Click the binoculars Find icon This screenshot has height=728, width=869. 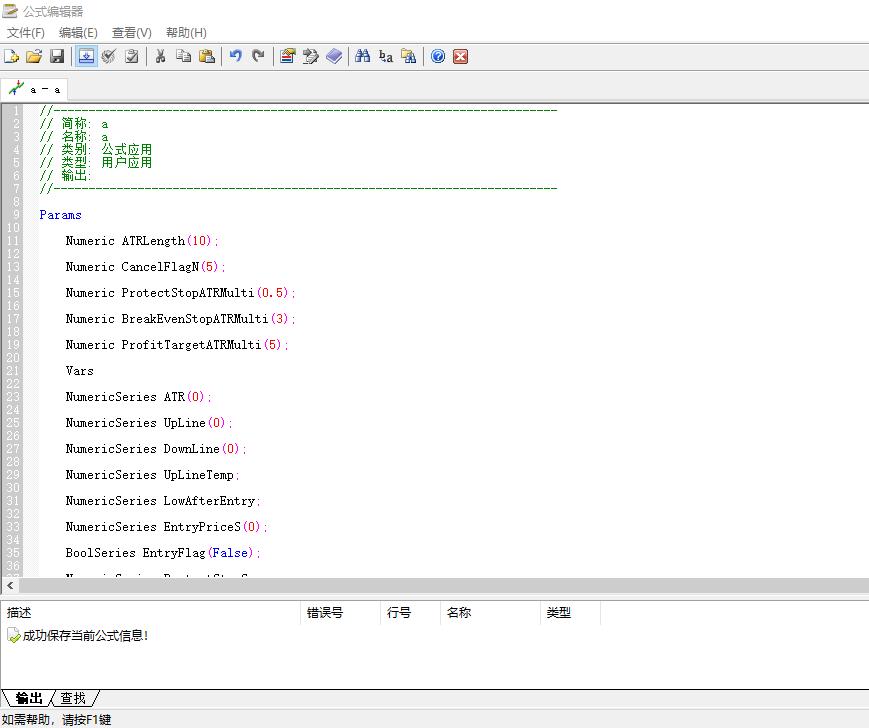[363, 57]
